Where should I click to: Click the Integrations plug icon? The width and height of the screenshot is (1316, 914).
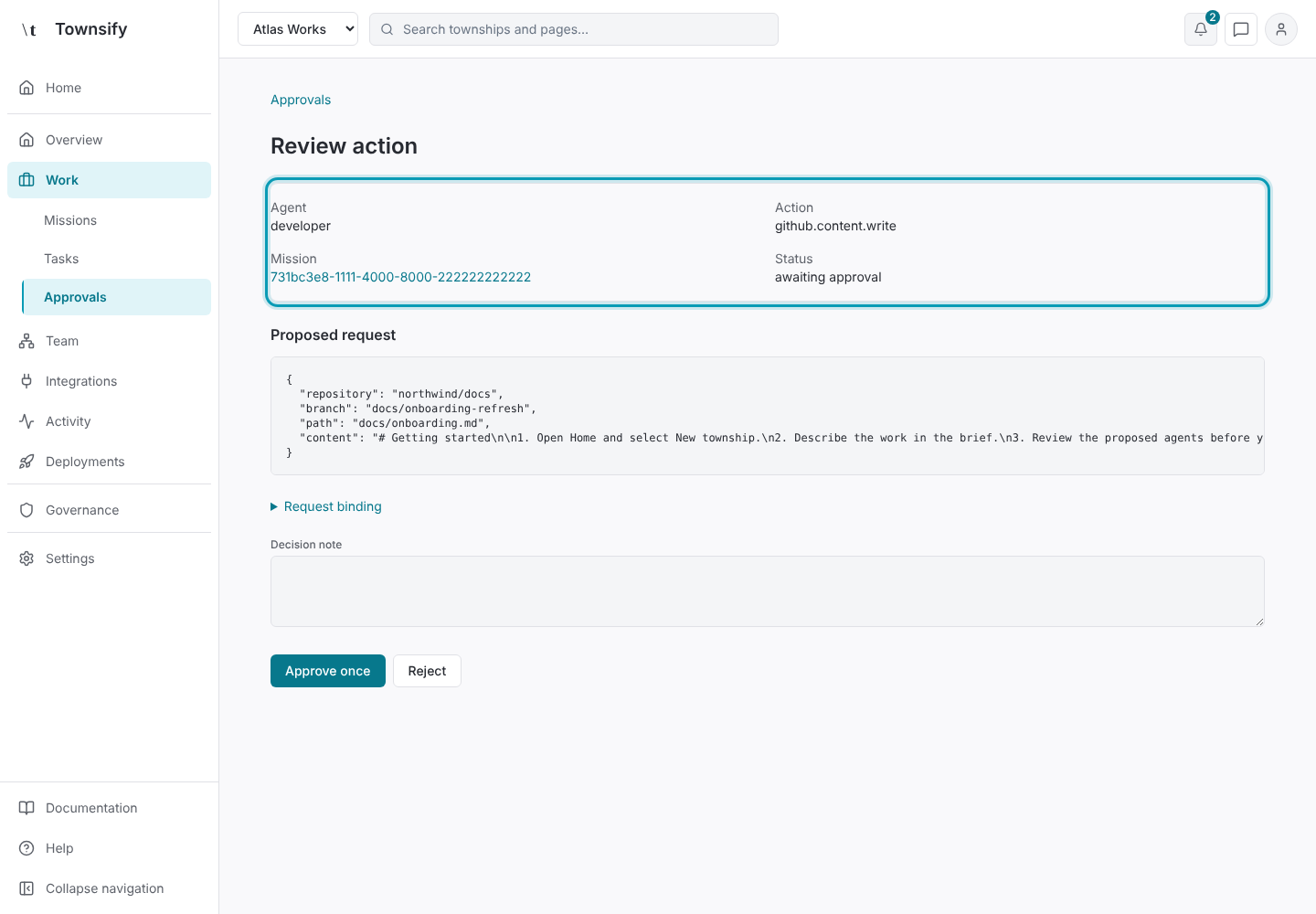[x=27, y=381]
